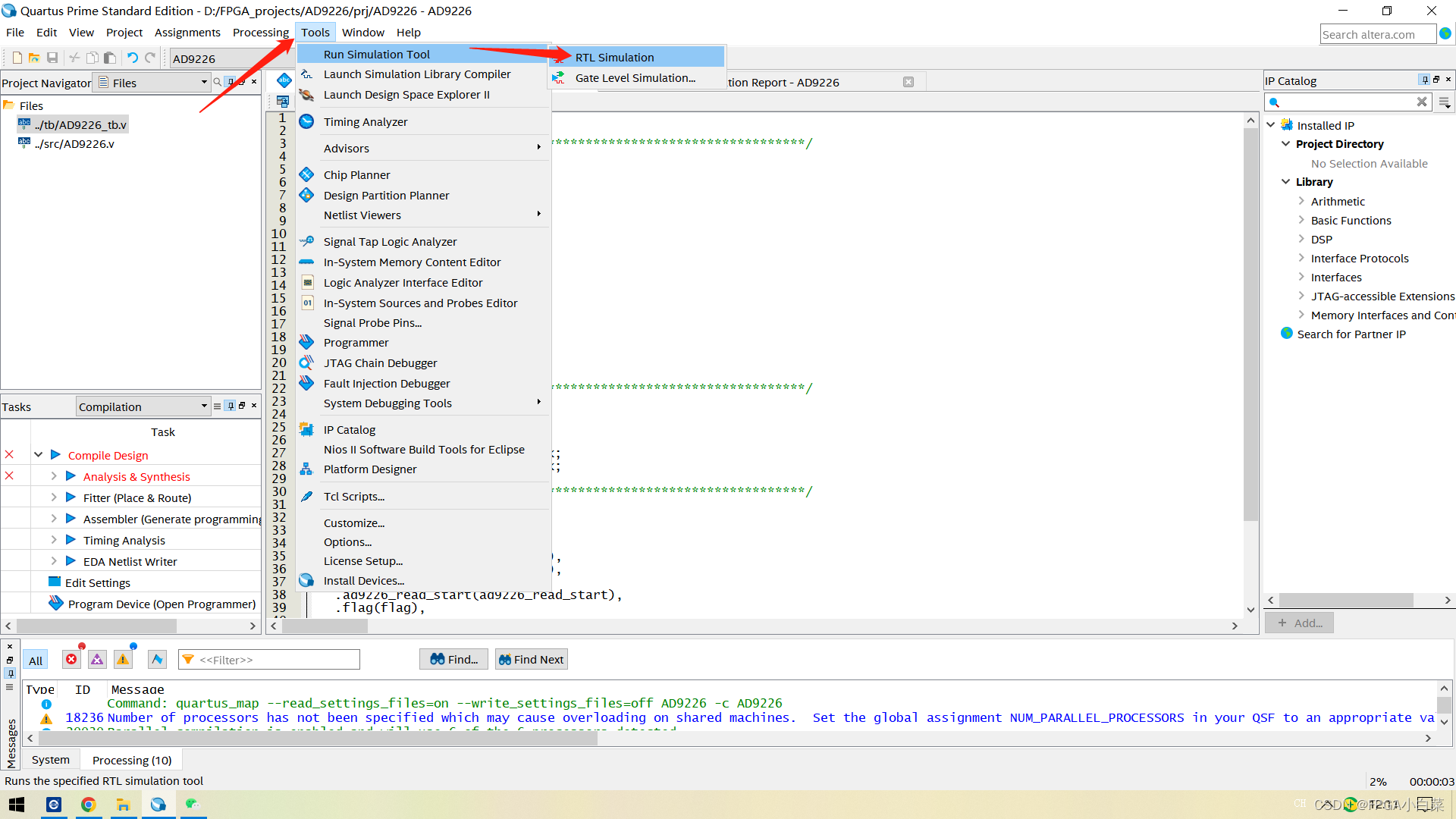Open JTAG Chain Debugger
Viewport: 1456px width, 819px height.
(x=380, y=363)
